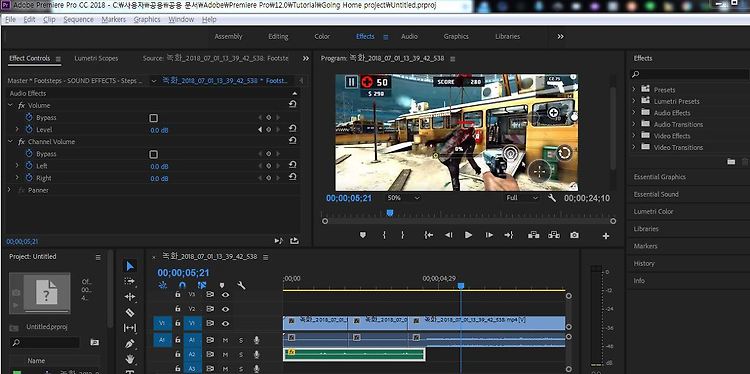This screenshot has height=374, width=750.
Task: Open the File menu
Action: click(10, 20)
